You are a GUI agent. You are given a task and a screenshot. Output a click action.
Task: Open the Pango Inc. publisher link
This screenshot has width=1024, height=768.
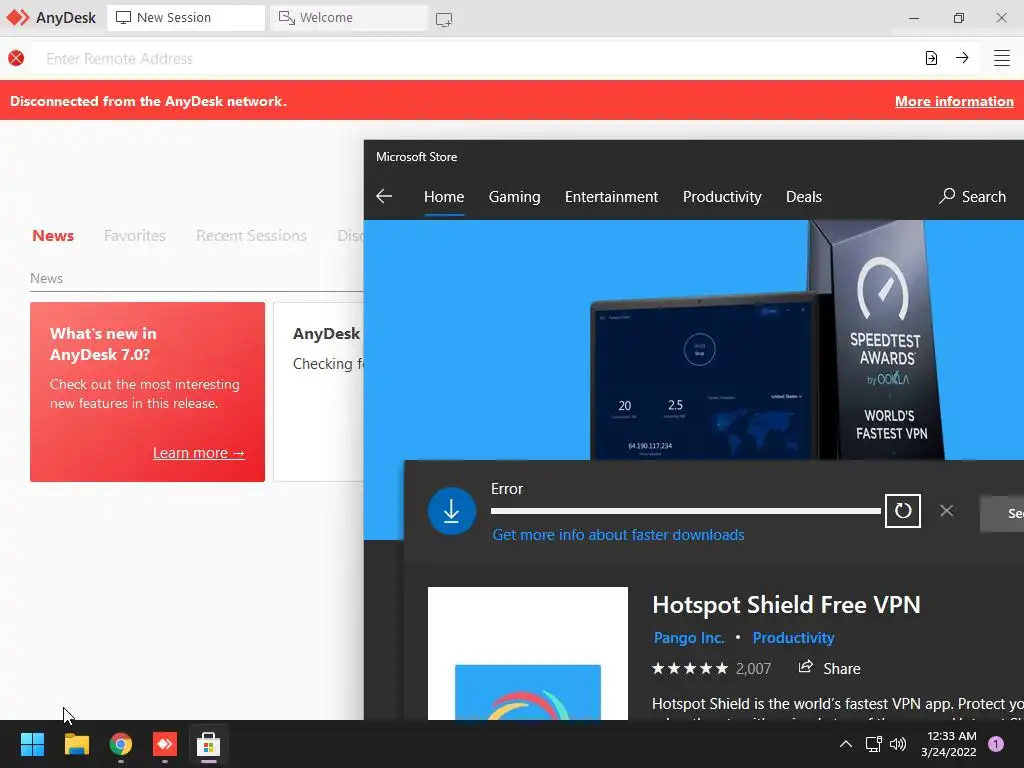click(689, 637)
